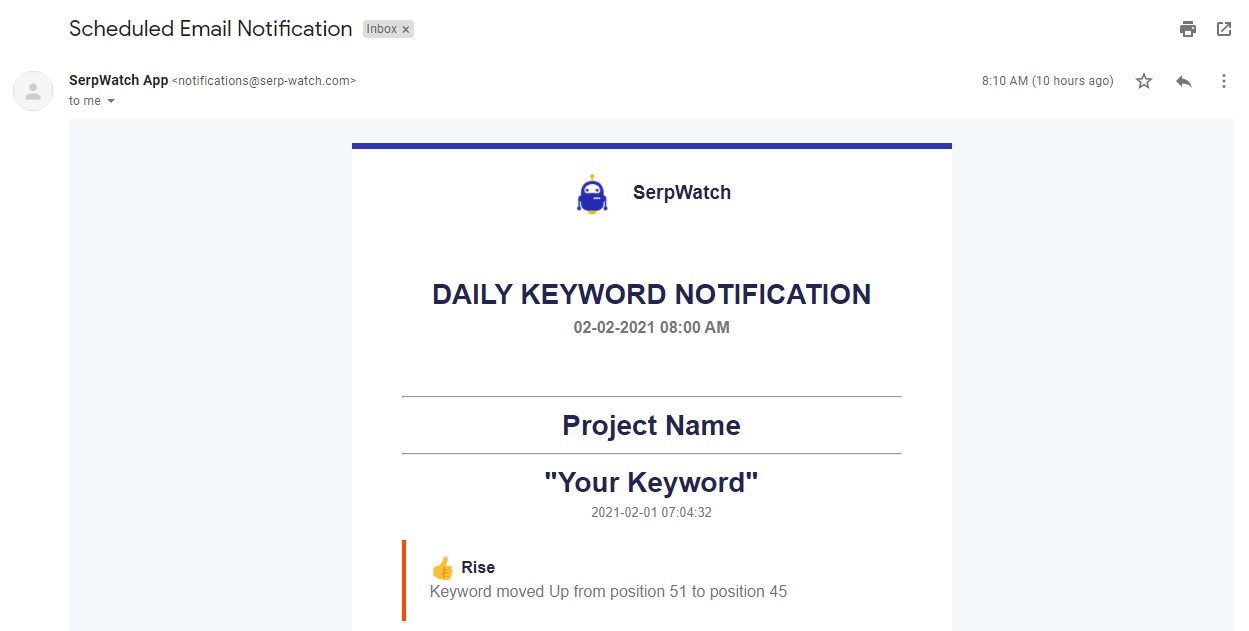The image size is (1249, 631).
Task: Star the SerpWatch email
Action: 1144,81
